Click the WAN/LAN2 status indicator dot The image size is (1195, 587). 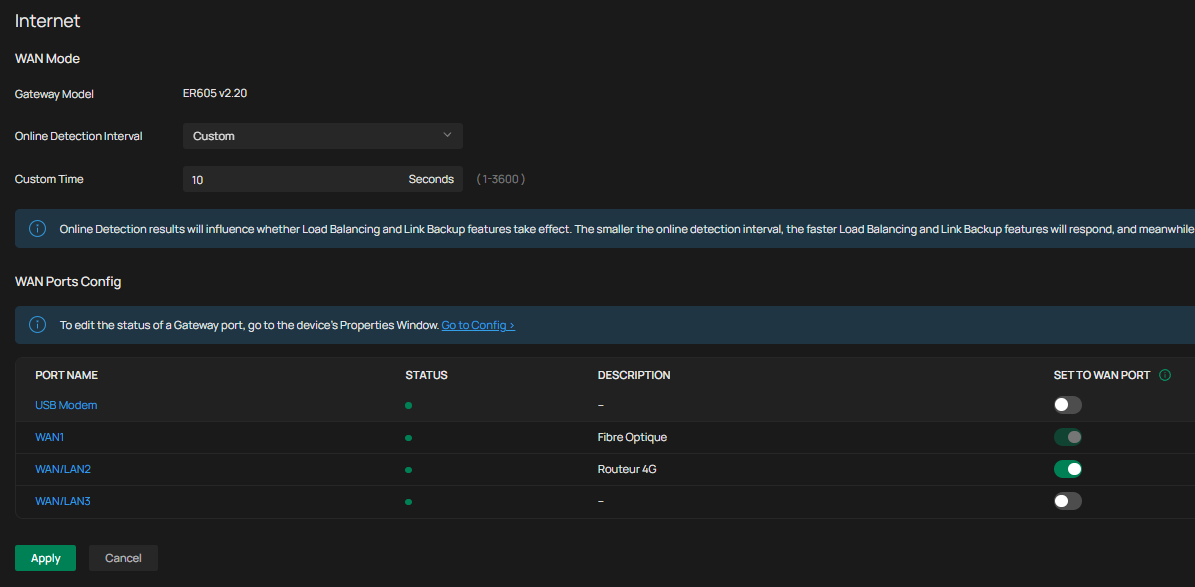point(409,470)
